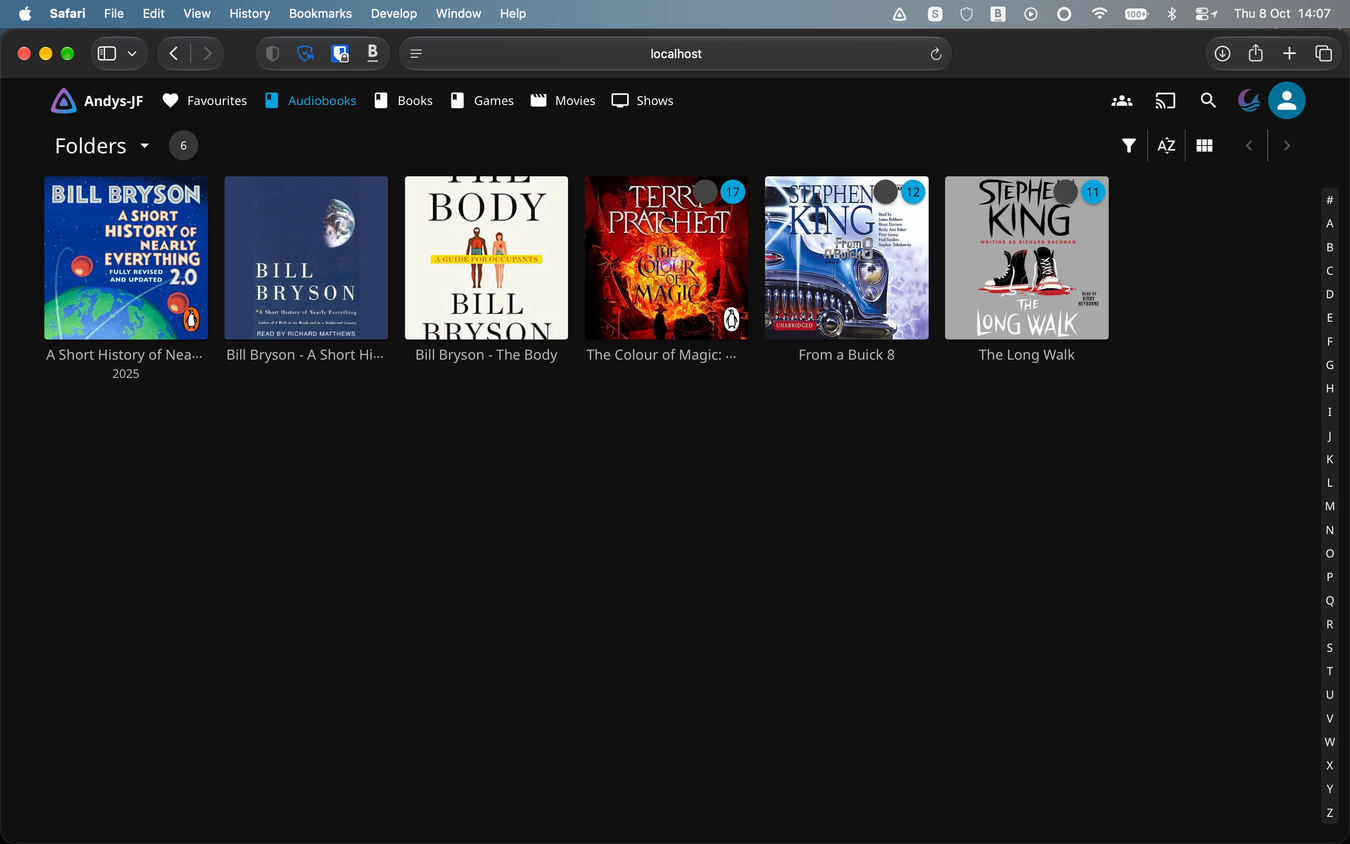Click 'The Long Walk' title text
This screenshot has height=844, width=1350.
[x=1027, y=355]
